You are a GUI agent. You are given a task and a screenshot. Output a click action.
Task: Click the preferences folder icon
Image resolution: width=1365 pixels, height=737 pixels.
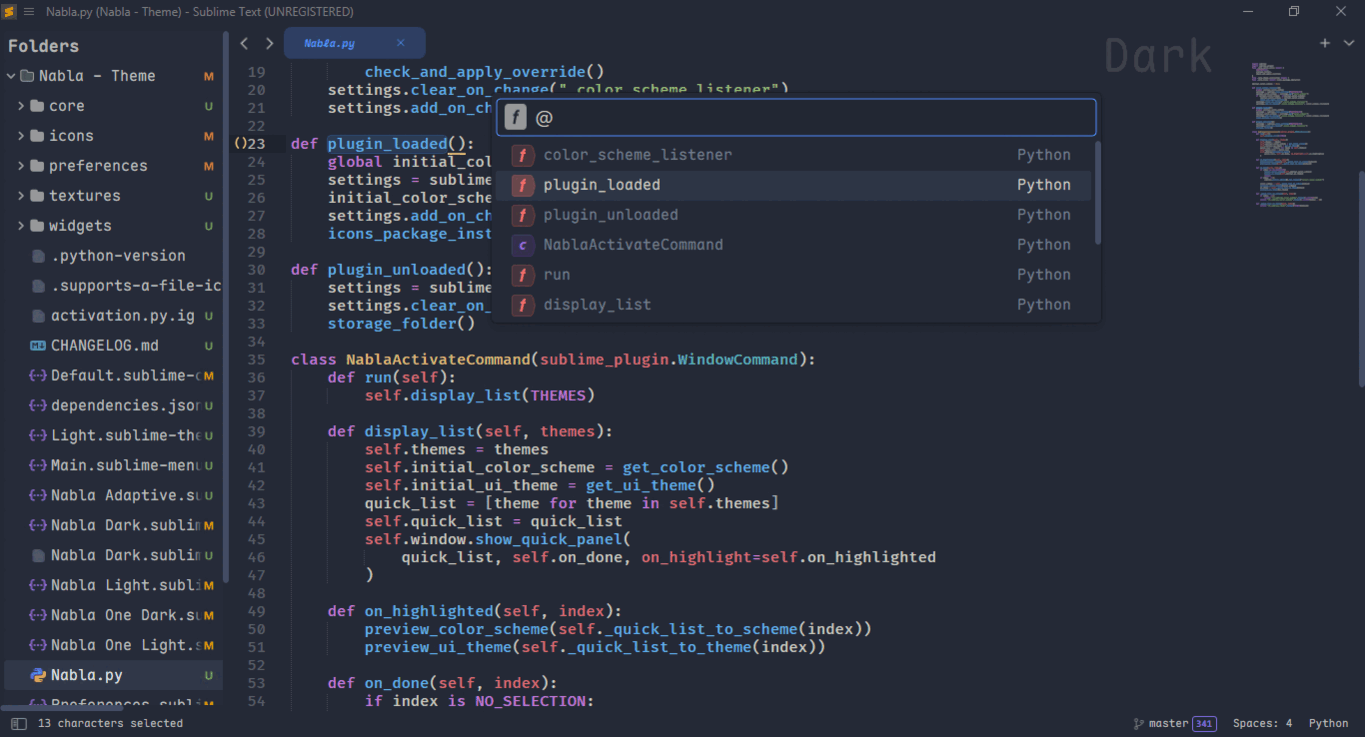(37, 166)
